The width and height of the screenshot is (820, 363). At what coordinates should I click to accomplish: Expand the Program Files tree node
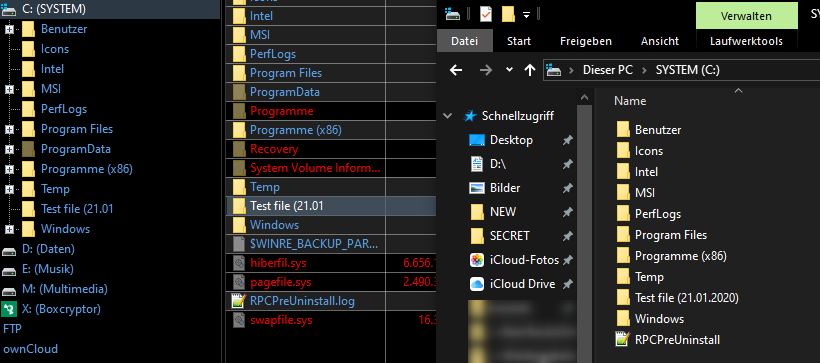click(9, 129)
